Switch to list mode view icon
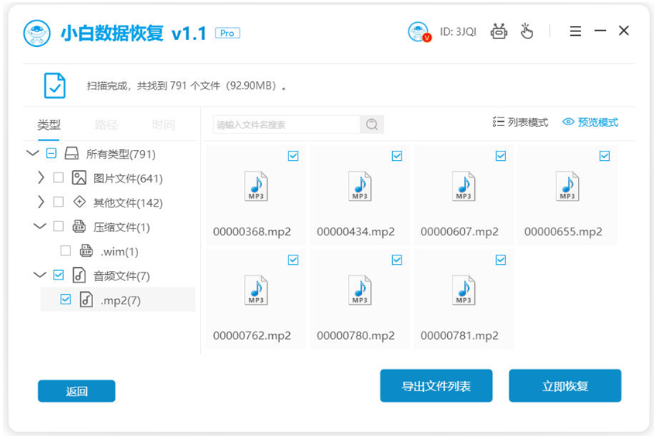656x436 pixels. (499, 122)
